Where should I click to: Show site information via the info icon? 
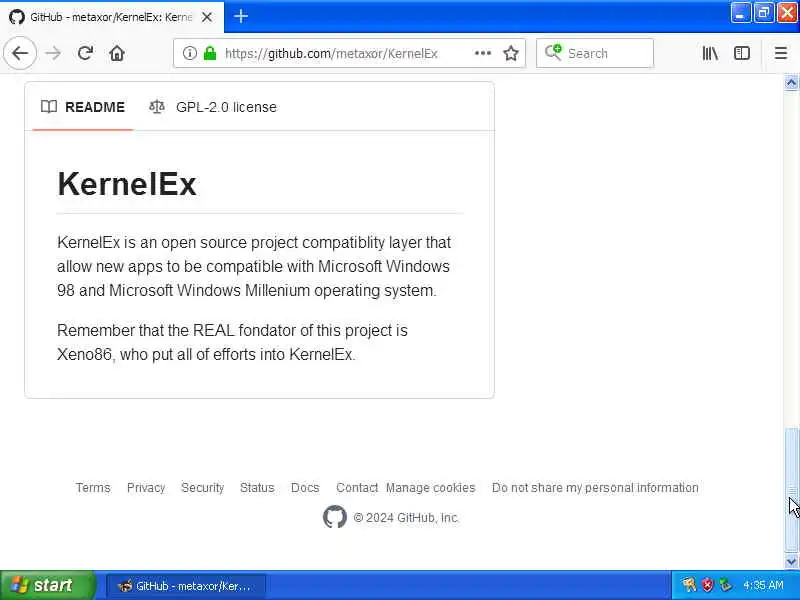(x=189, y=53)
